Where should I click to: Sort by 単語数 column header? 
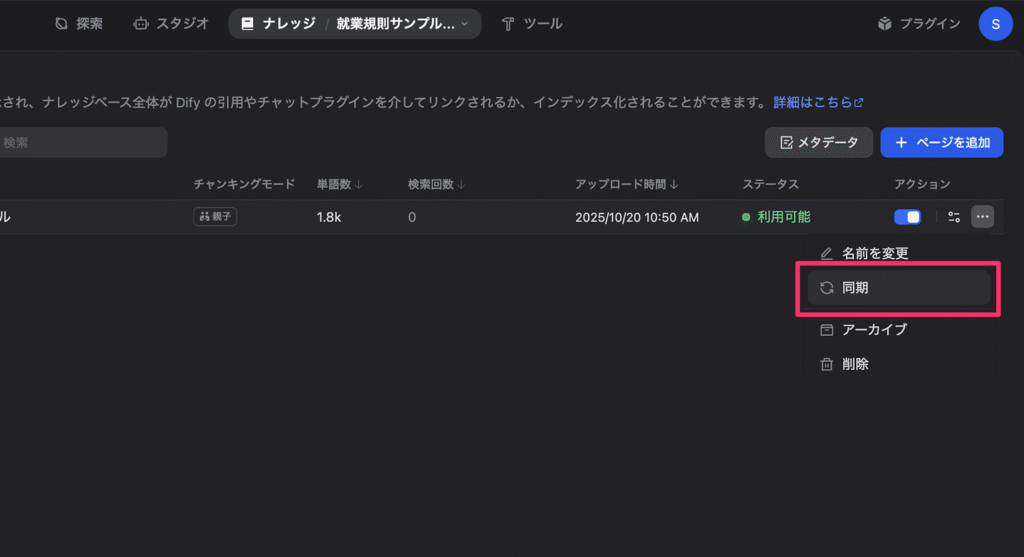click(x=340, y=184)
